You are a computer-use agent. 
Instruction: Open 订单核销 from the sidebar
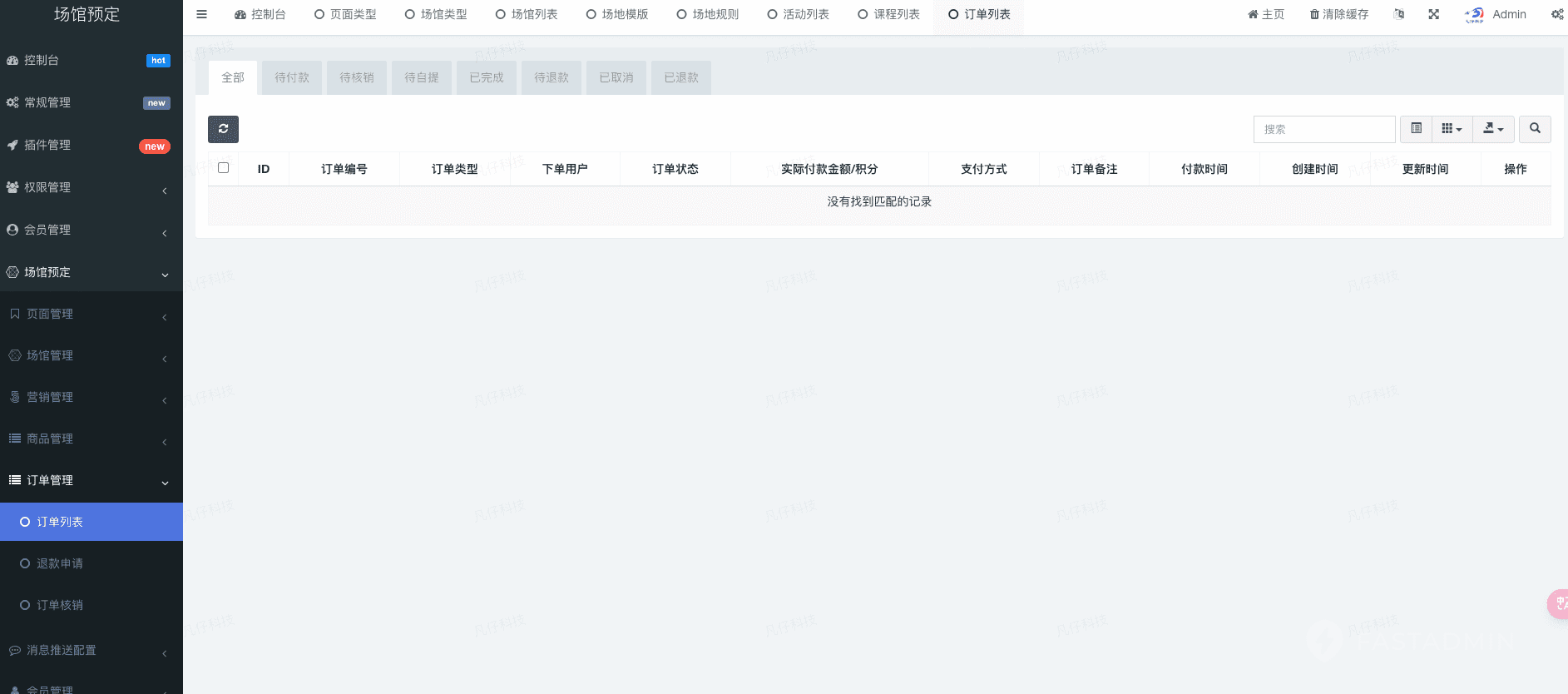(x=60, y=605)
